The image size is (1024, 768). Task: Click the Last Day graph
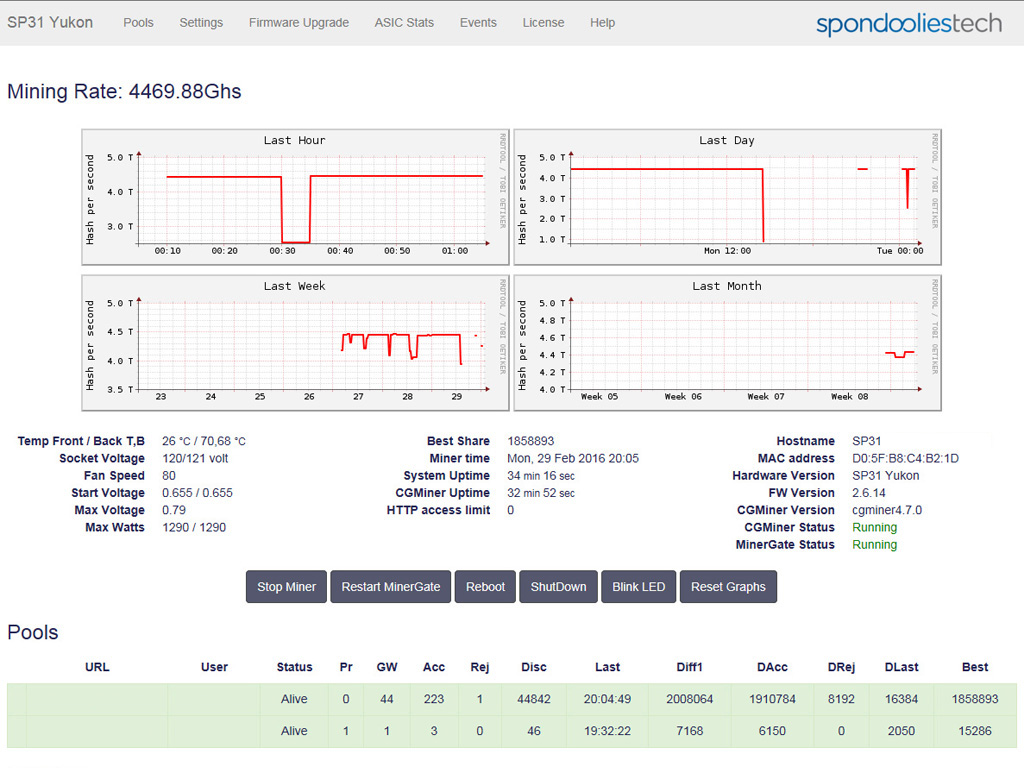tap(728, 197)
